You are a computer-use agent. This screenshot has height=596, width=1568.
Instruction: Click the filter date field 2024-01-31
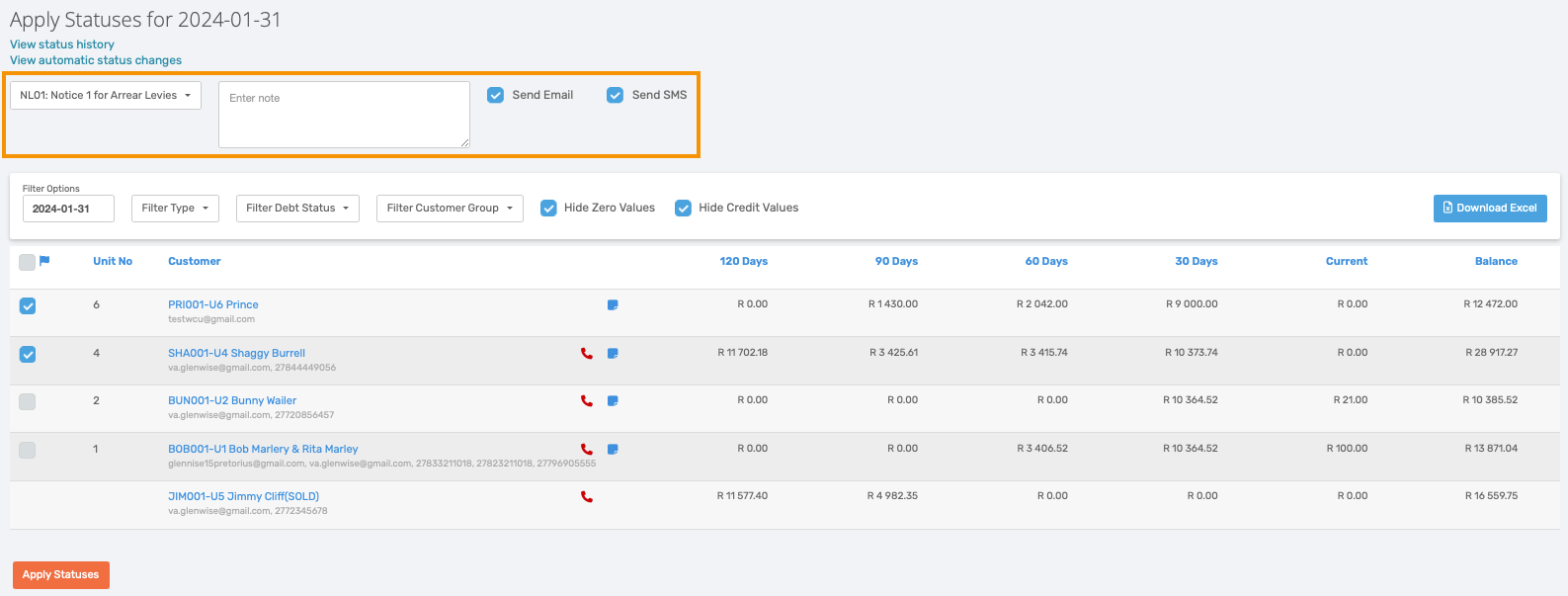68,209
